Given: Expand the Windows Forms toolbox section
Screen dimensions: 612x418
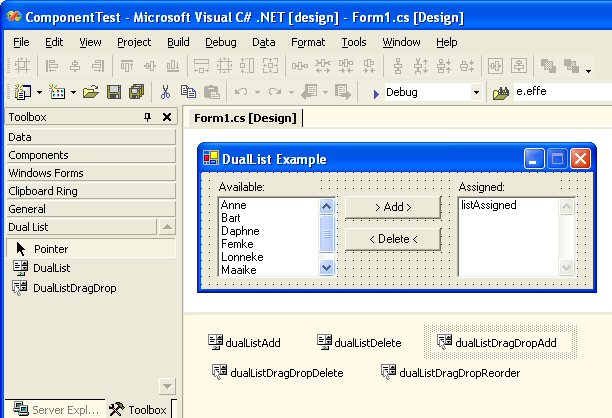Looking at the screenshot, I should click(91, 173).
